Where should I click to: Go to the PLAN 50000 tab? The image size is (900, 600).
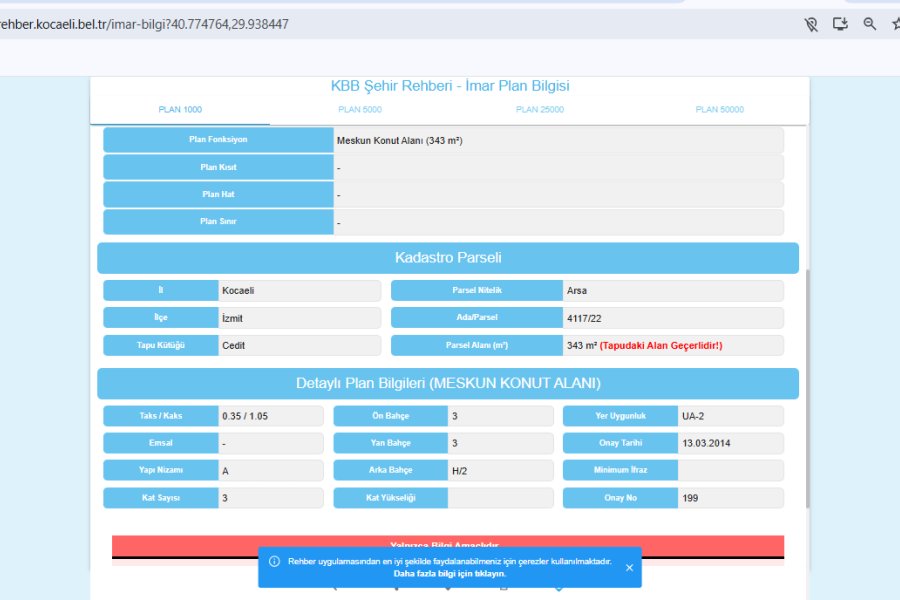(719, 110)
